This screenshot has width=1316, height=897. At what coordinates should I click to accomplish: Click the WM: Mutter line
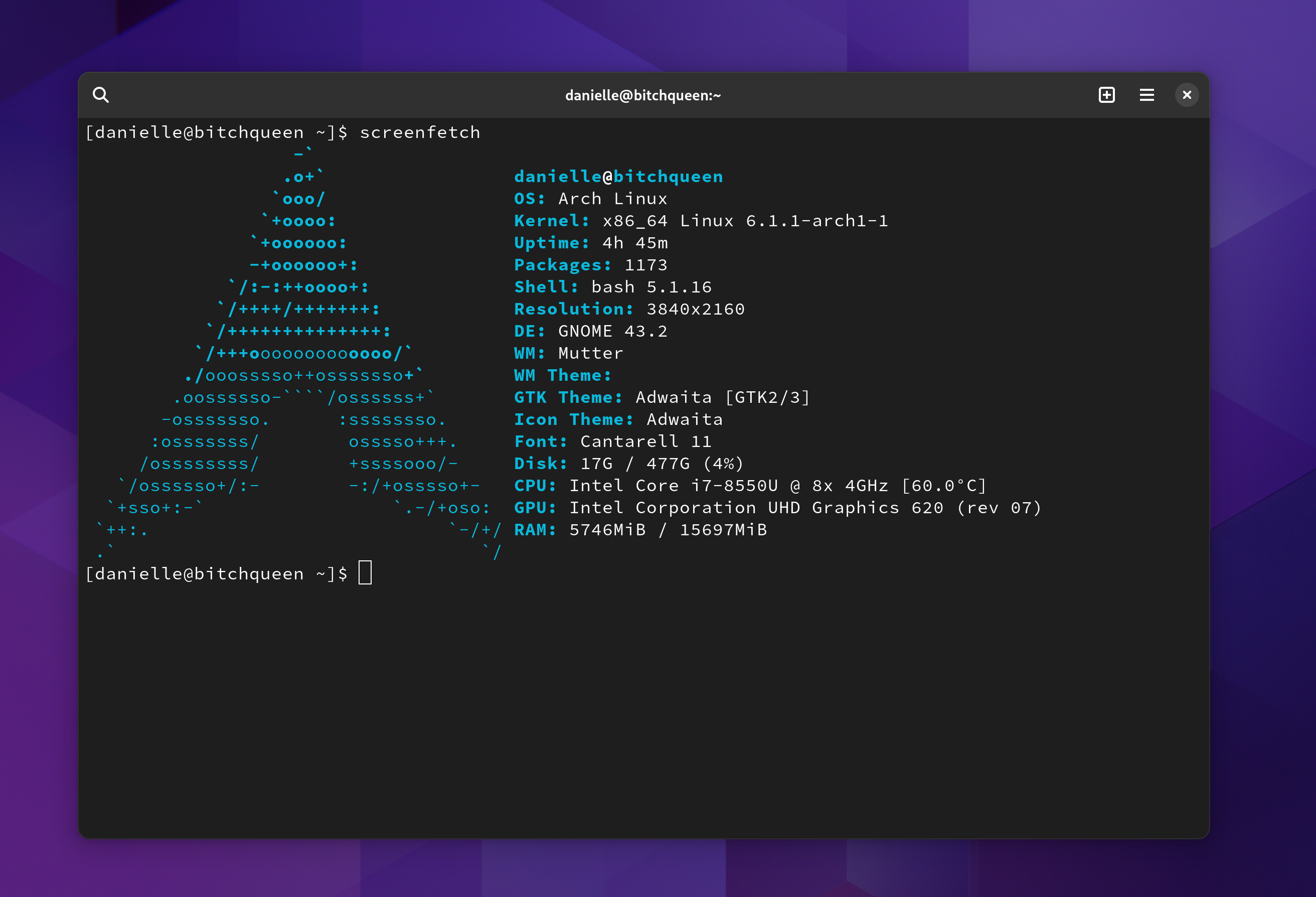coord(569,353)
